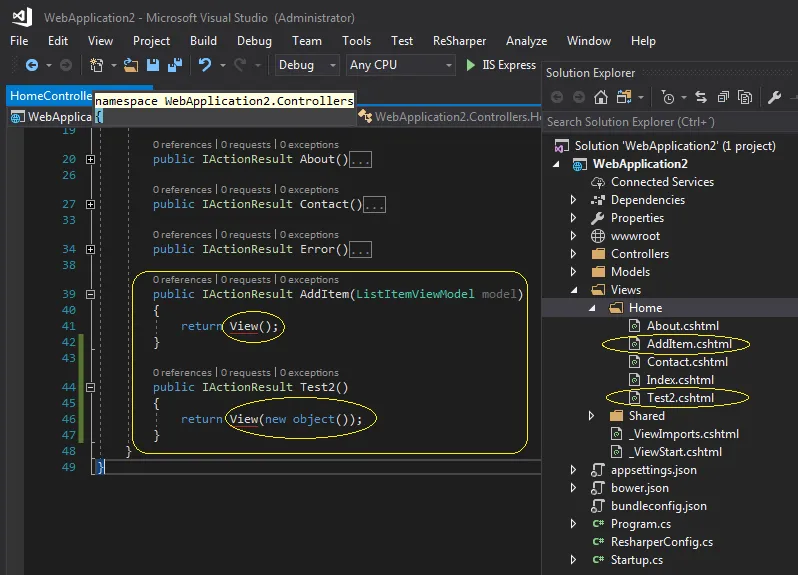798x575 pixels.
Task: Start the app with IIS Express button
Action: click(x=501, y=65)
